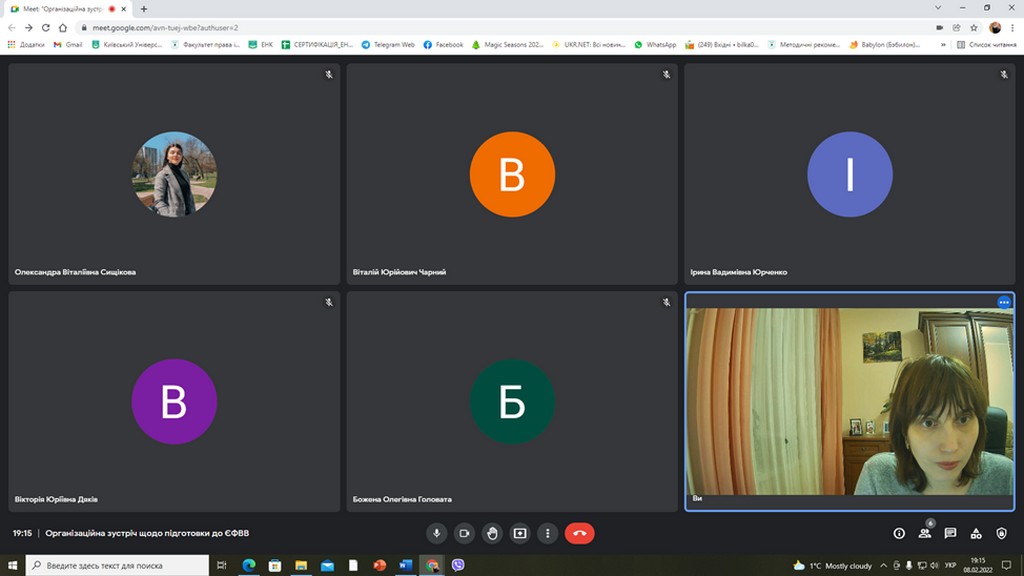Raise hand in the meeting
The height and width of the screenshot is (576, 1024).
pyautogui.click(x=492, y=533)
